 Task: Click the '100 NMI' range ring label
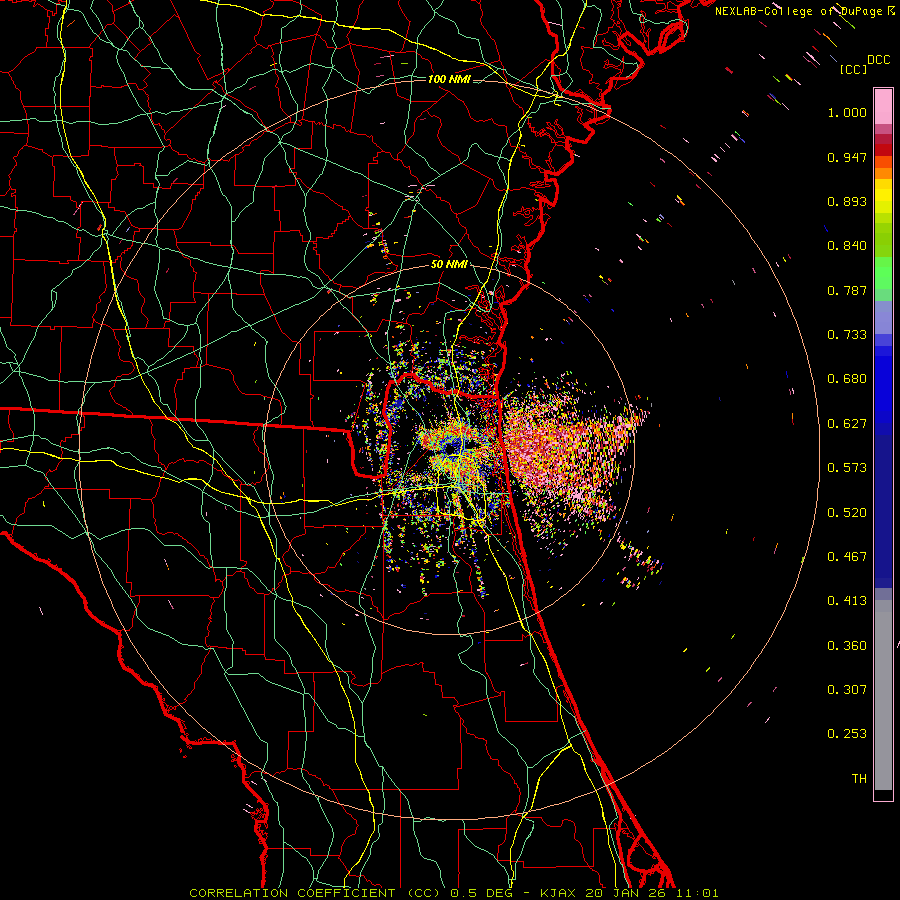click(x=449, y=79)
